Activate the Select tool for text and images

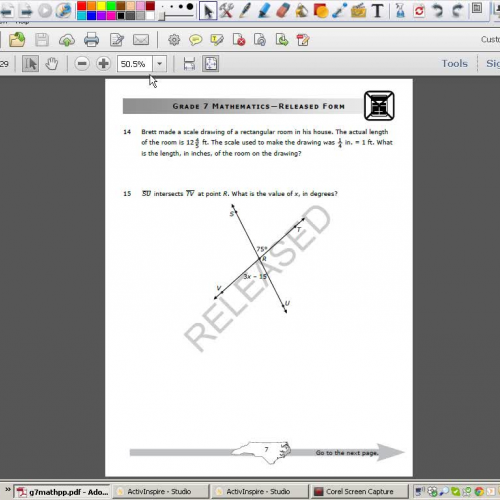click(x=30, y=63)
